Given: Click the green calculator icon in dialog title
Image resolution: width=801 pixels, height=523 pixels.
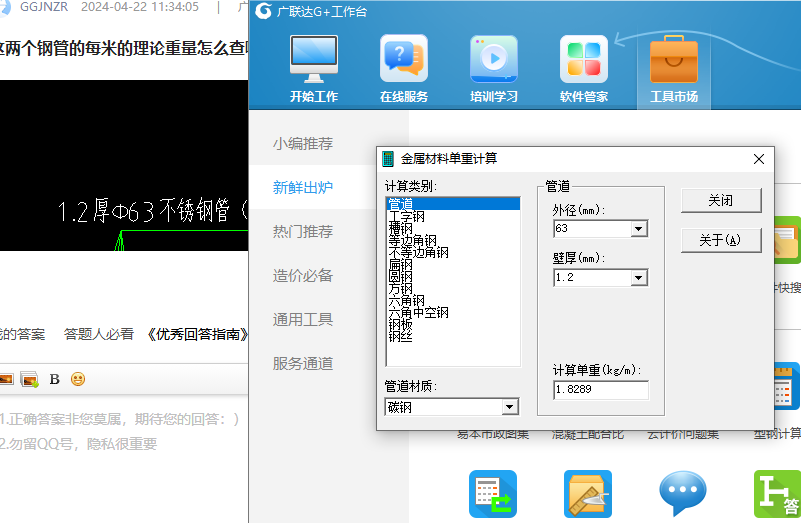Looking at the screenshot, I should (x=388, y=159).
